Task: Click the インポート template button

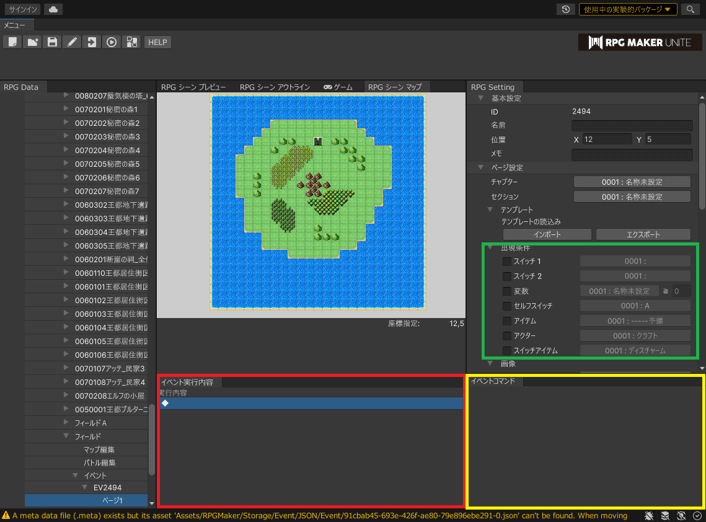Action: coord(546,234)
